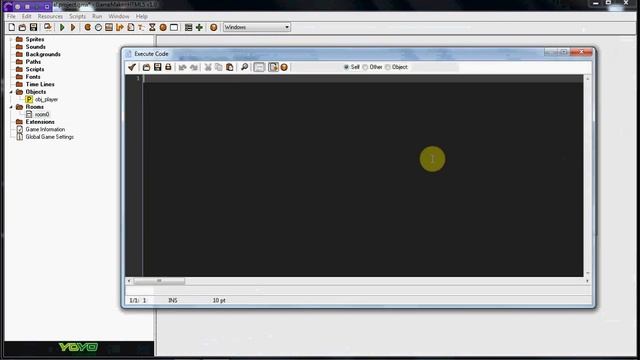This screenshot has height=360, width=640.
Task: Create a new sprite (pacman icon)
Action: click(x=87, y=27)
